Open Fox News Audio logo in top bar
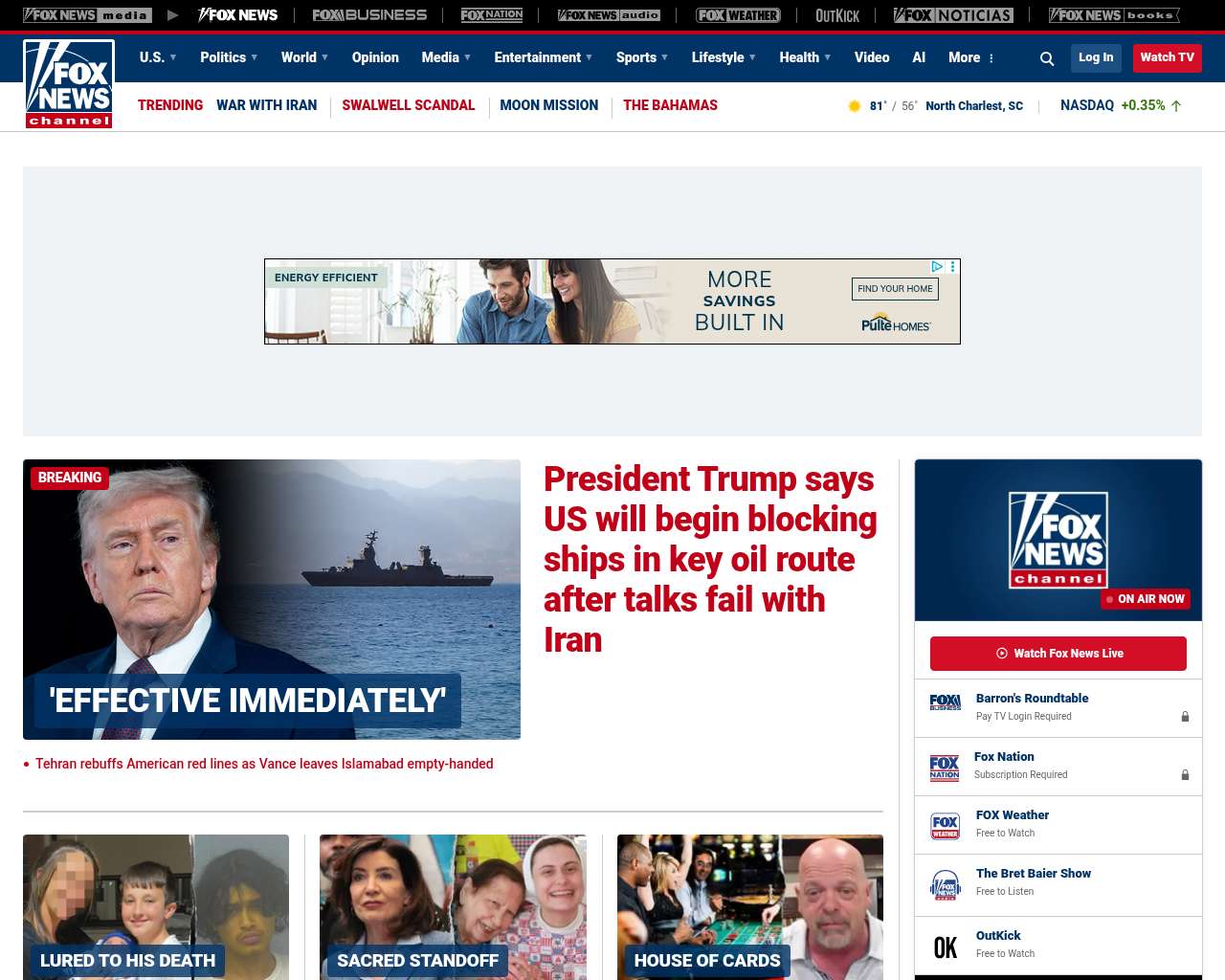The height and width of the screenshot is (980, 1225). pos(609,15)
